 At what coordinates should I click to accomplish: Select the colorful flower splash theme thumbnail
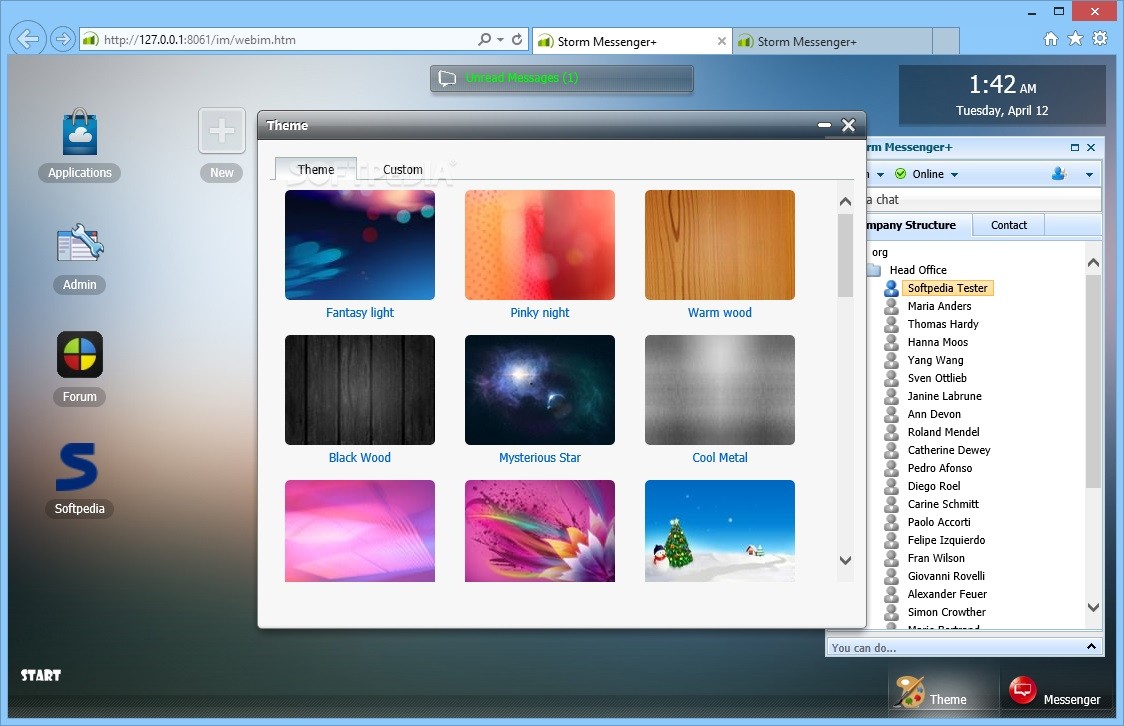pos(540,531)
